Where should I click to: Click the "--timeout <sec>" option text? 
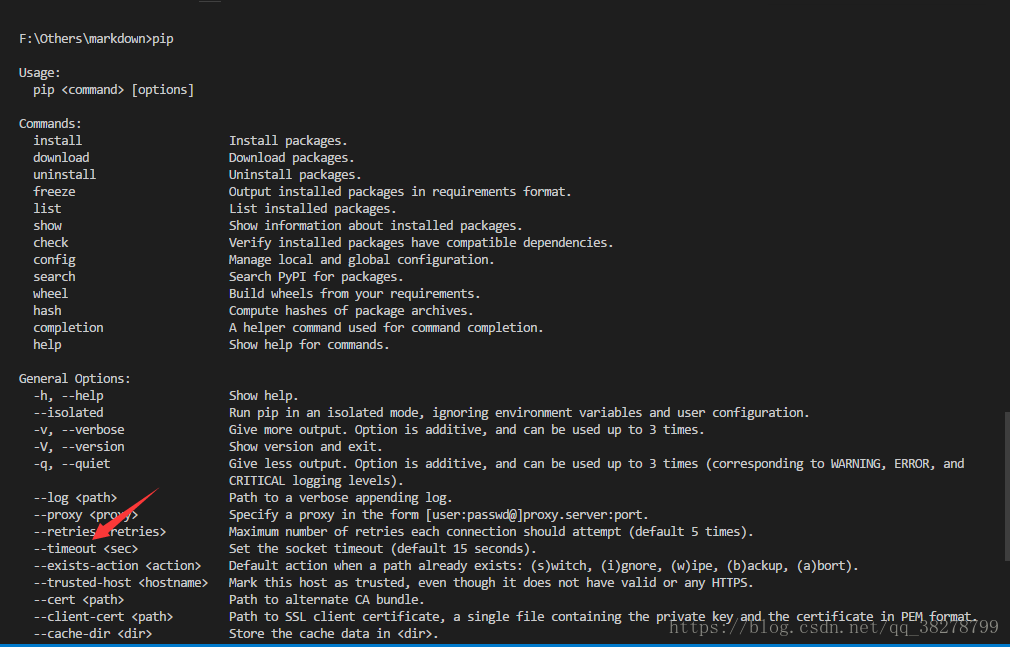[x=86, y=549]
